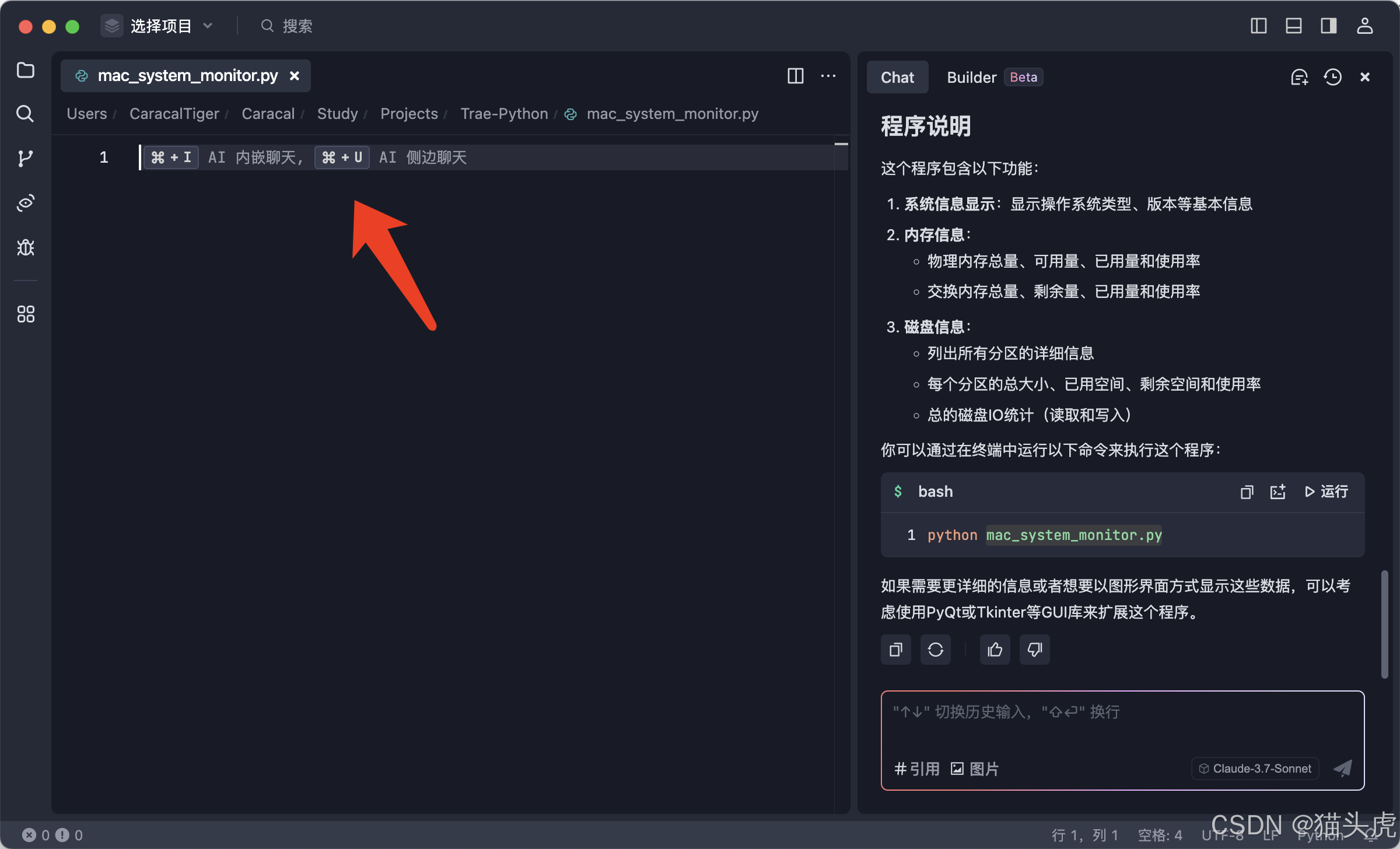
Task: Regenerate the chat response
Action: tap(936, 650)
